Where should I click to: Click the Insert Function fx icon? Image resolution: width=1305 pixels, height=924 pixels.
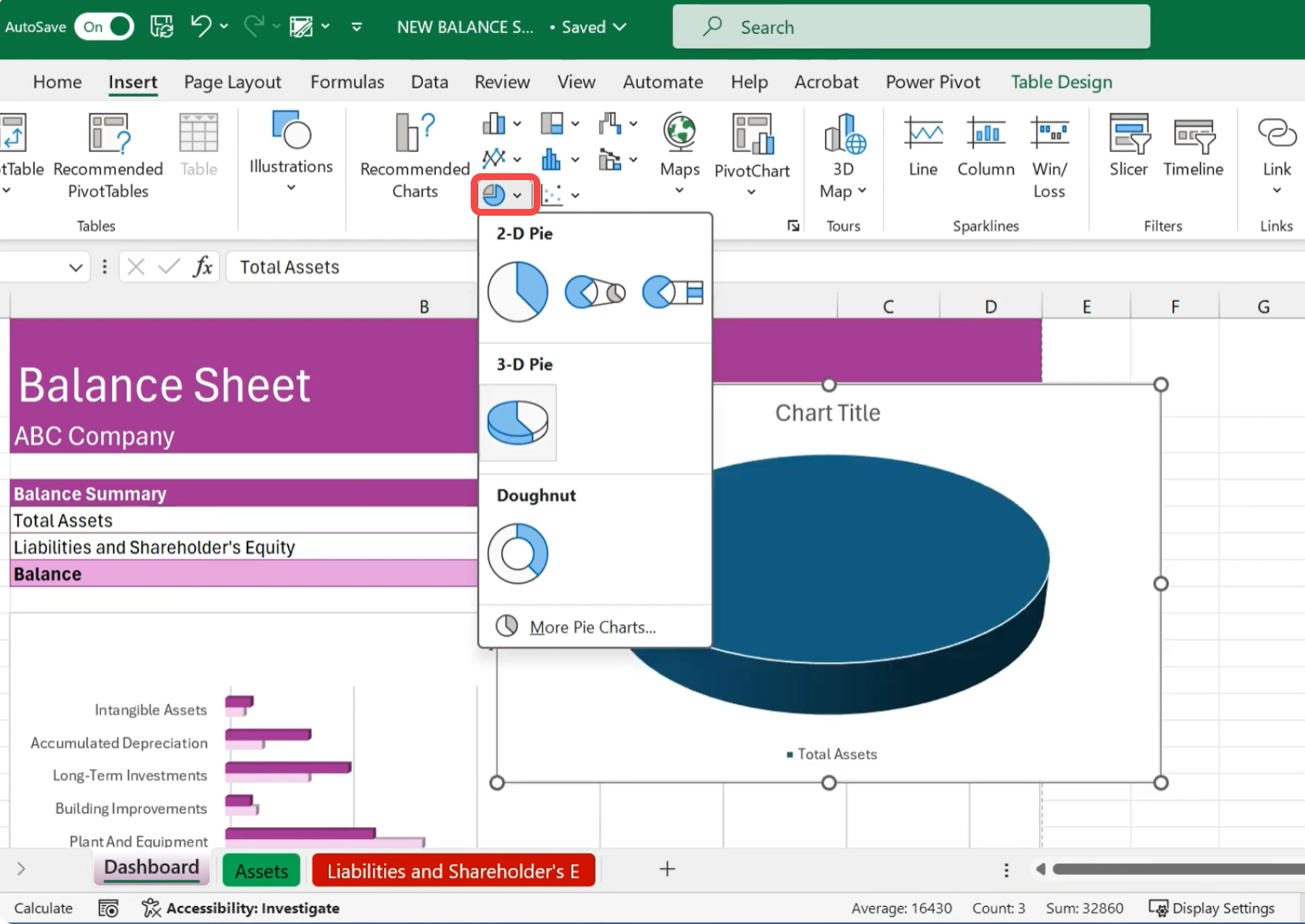pos(202,268)
